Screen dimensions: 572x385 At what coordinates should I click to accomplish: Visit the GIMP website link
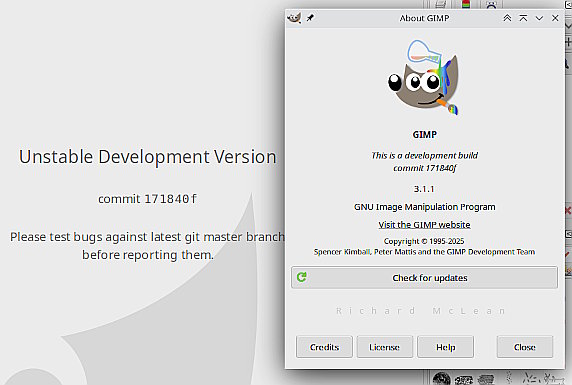[424, 224]
